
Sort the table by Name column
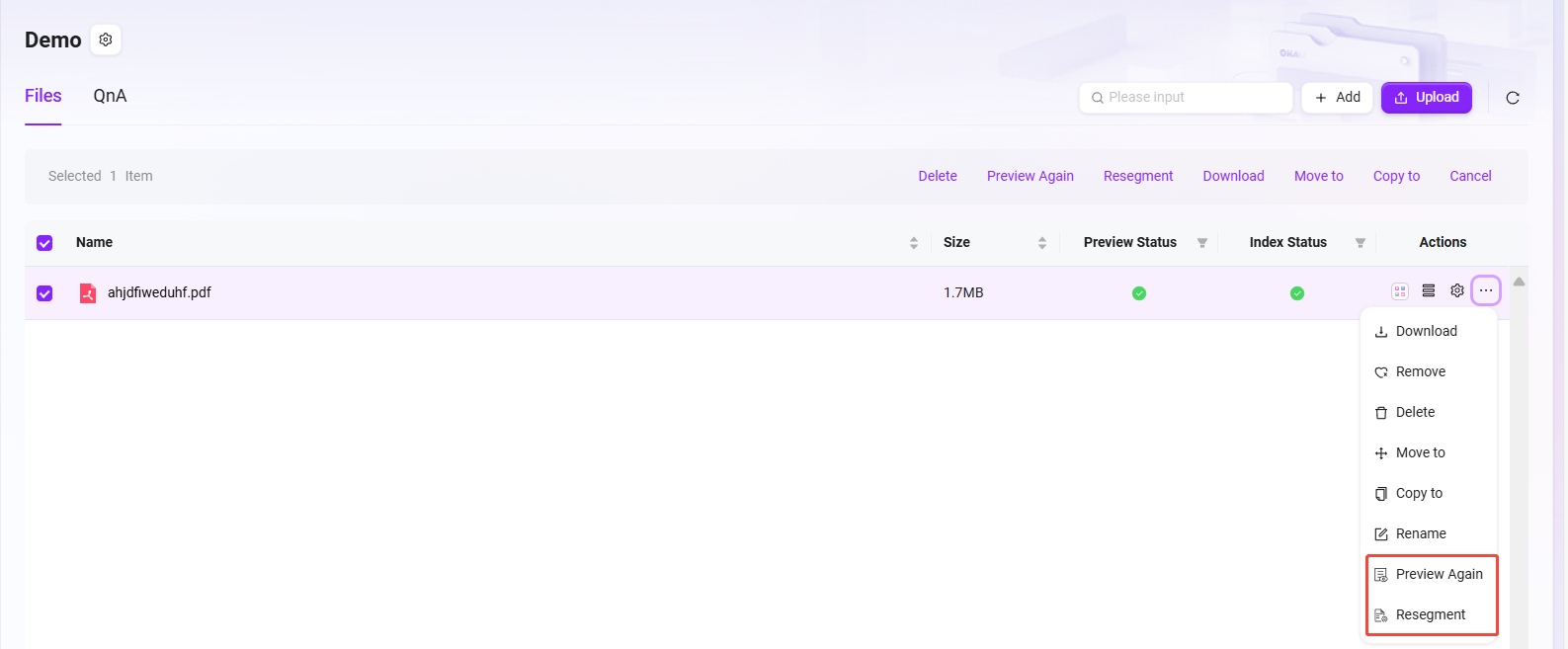[x=914, y=243]
